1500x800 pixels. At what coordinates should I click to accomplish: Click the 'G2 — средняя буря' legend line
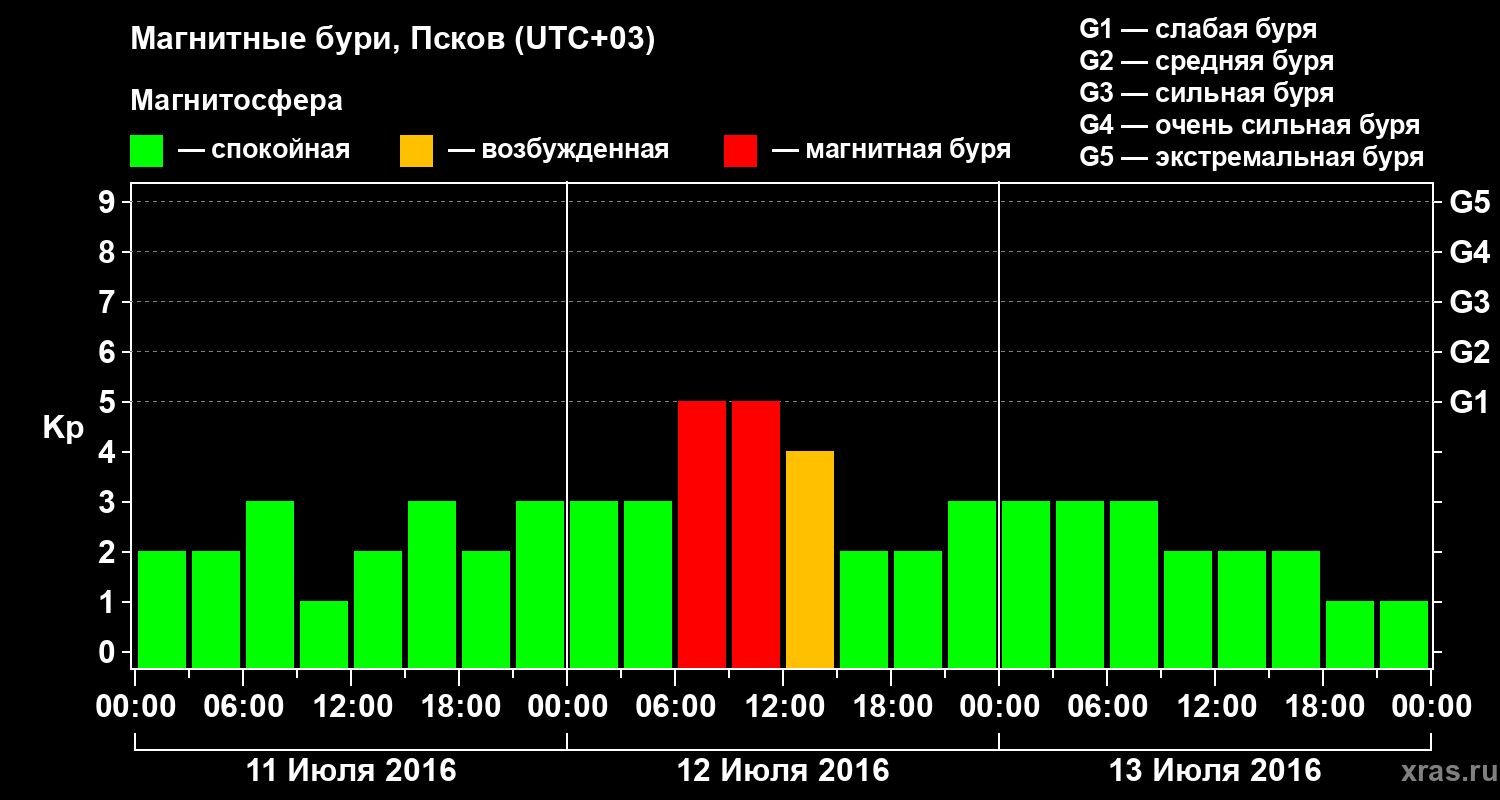tap(1206, 61)
